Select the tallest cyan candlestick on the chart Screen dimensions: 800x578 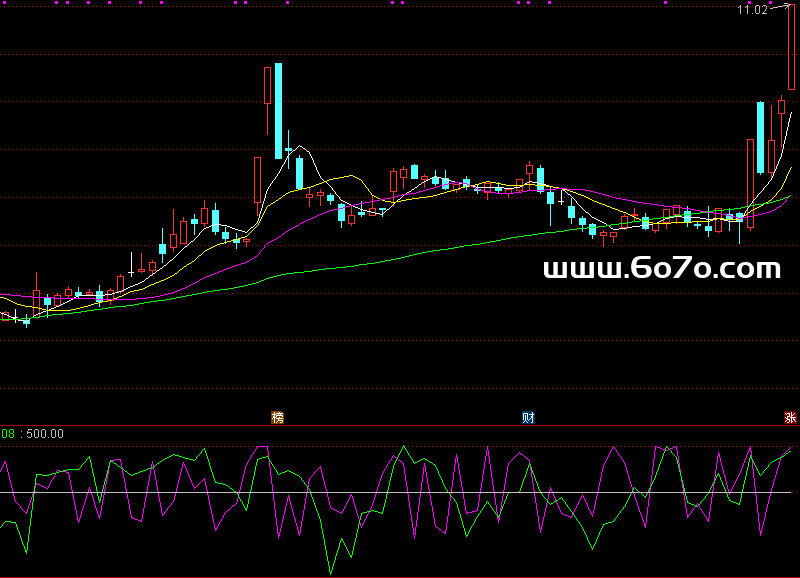coord(279,110)
